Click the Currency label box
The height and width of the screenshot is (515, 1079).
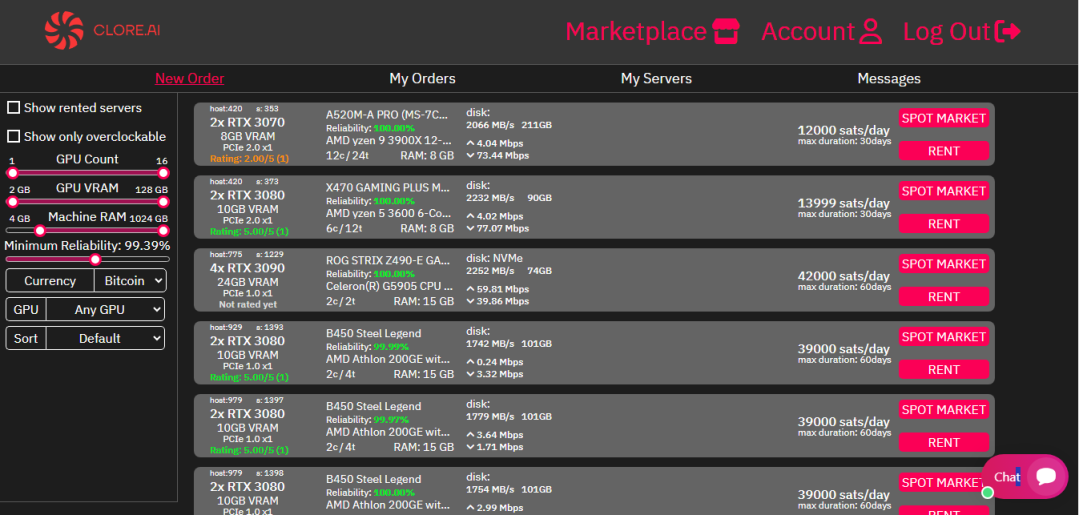pos(50,281)
